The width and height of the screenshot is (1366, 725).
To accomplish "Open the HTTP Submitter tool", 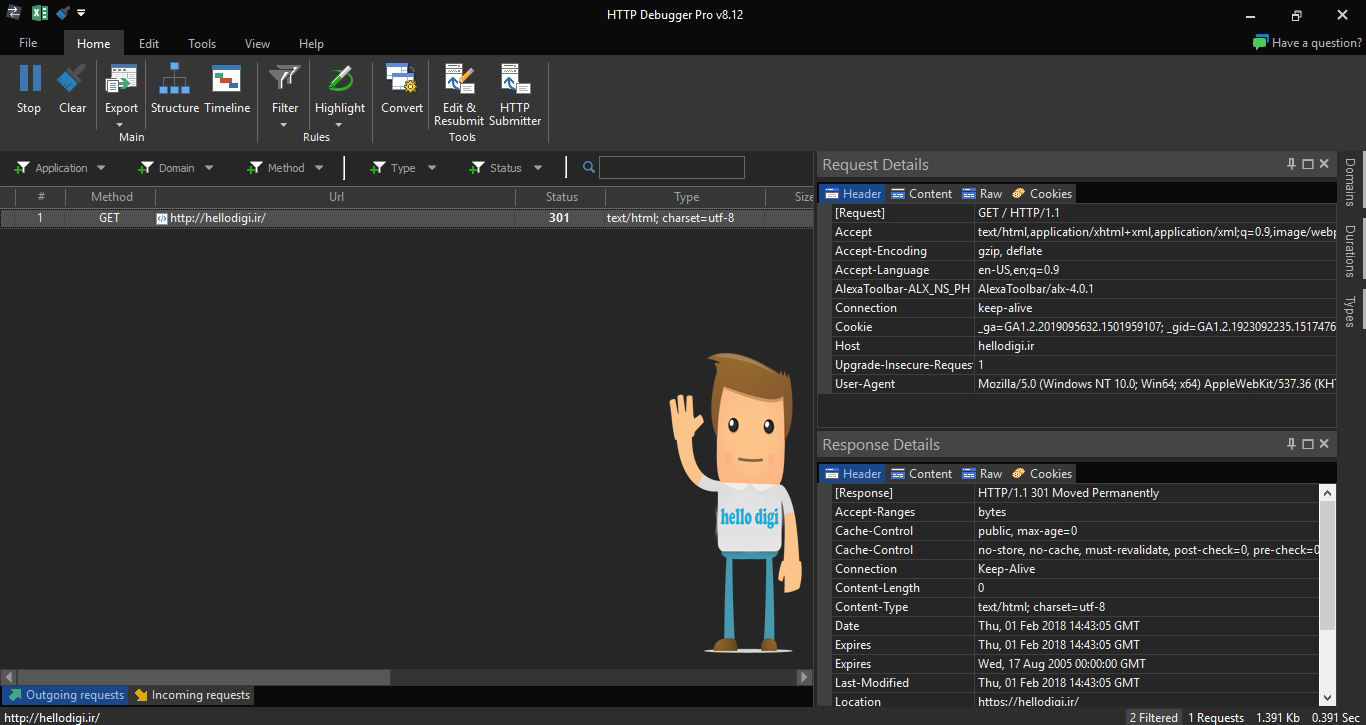I will [x=515, y=80].
